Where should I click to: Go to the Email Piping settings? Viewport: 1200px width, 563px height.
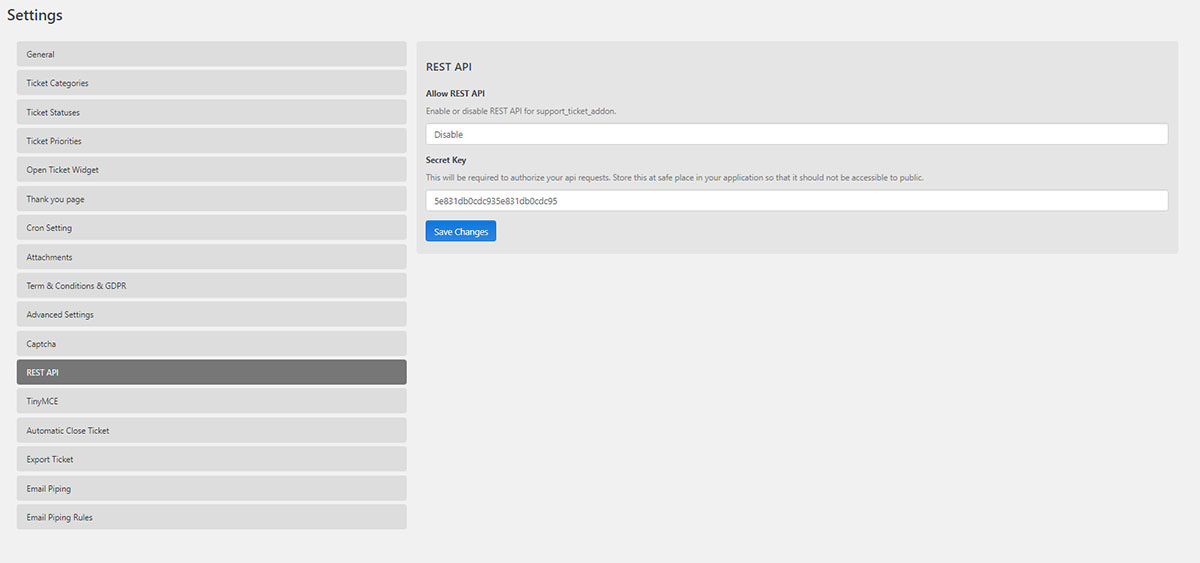point(211,488)
